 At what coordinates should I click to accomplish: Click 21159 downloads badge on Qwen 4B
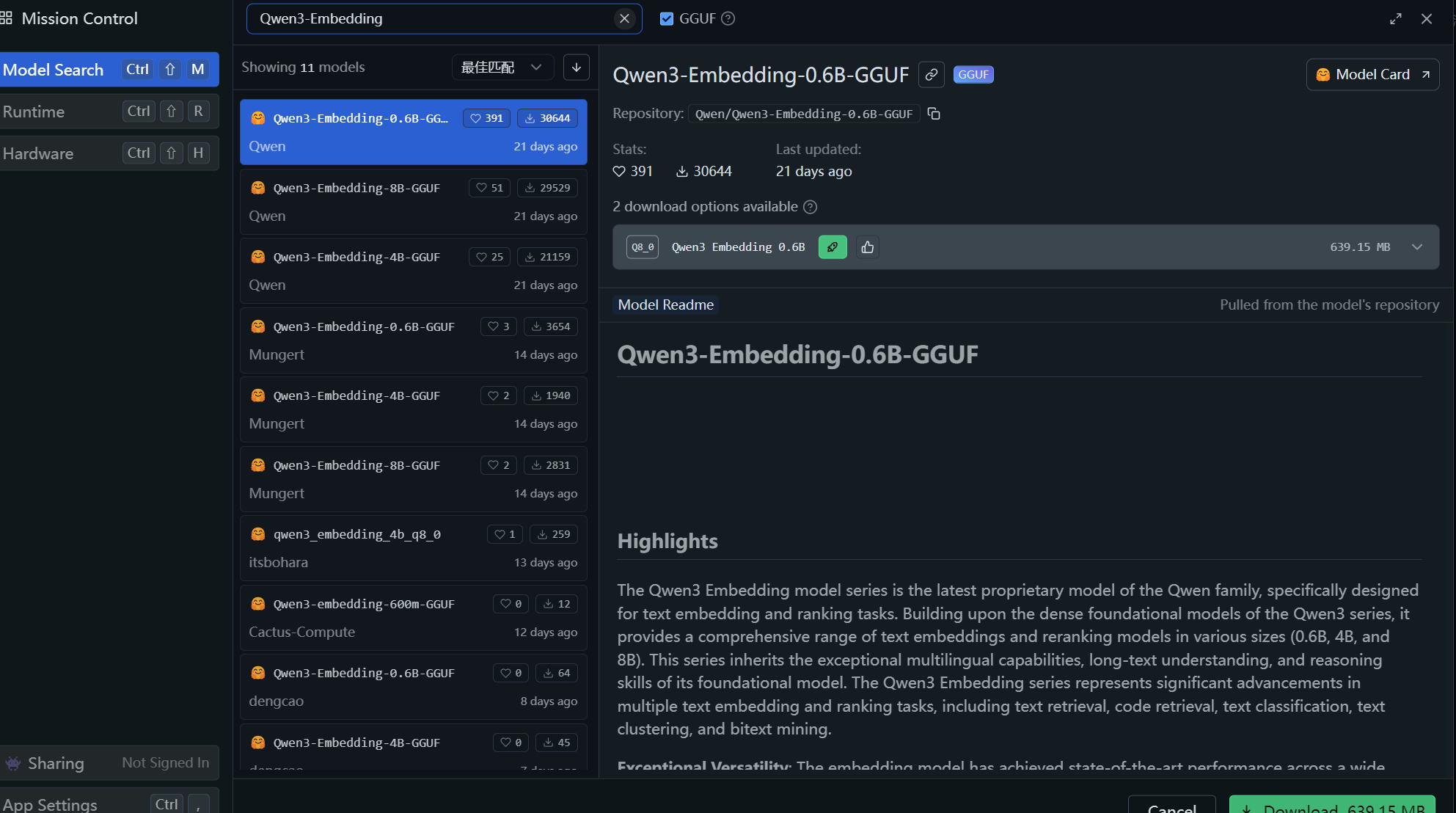547,257
